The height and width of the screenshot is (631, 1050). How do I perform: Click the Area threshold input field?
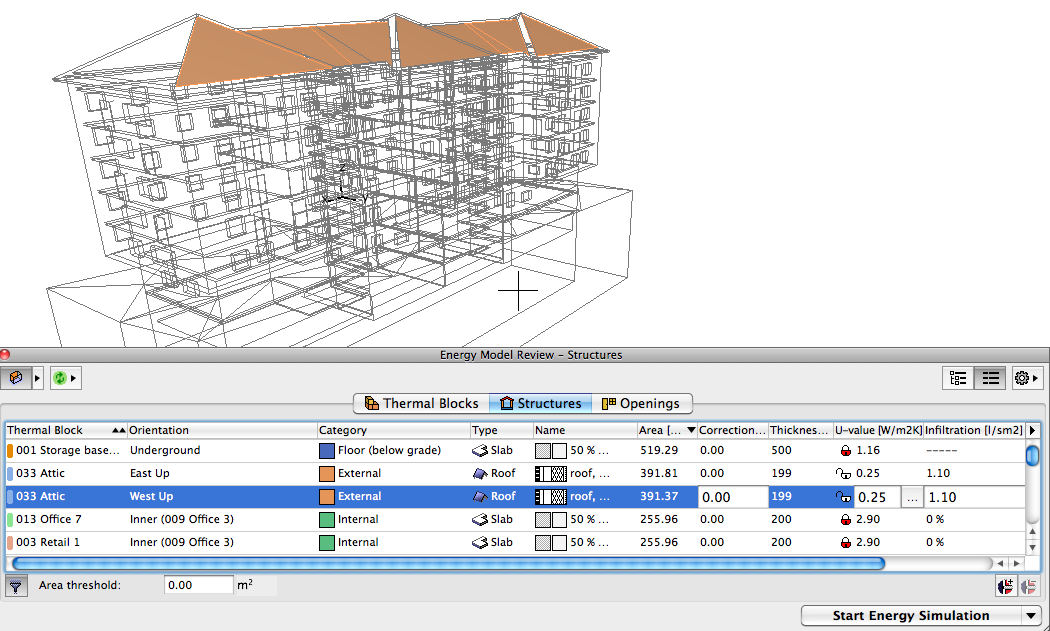198,585
